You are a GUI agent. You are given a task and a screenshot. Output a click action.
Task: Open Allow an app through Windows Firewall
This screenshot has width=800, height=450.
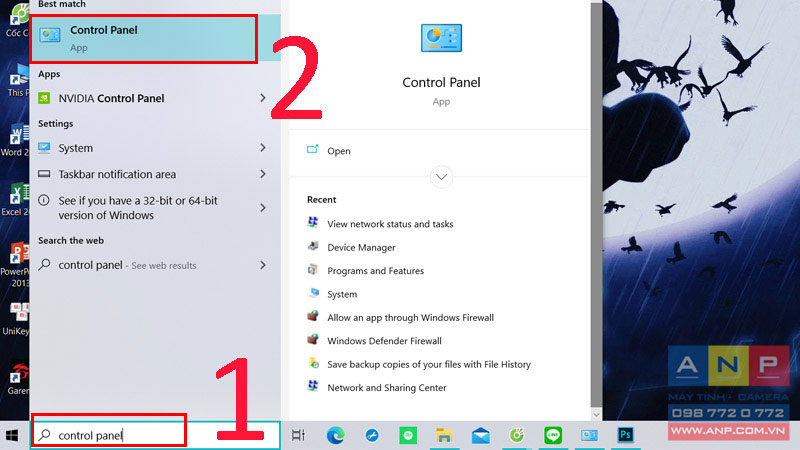[411, 317]
